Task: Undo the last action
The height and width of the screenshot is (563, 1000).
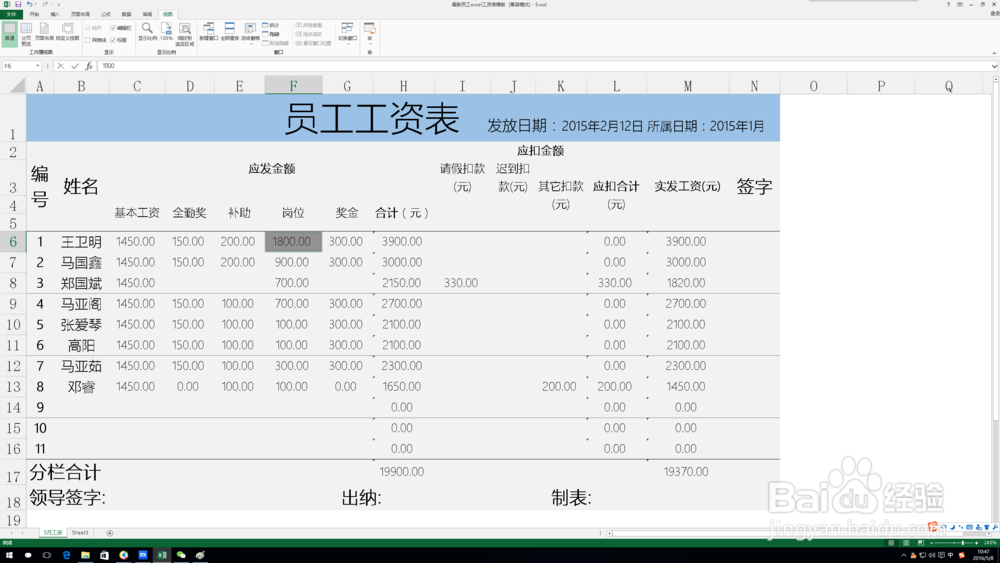Action: tap(29, 4)
